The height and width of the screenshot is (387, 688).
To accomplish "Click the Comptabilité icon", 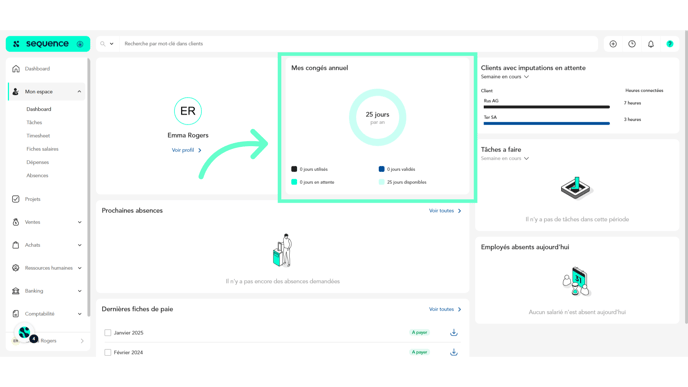I will point(16,314).
